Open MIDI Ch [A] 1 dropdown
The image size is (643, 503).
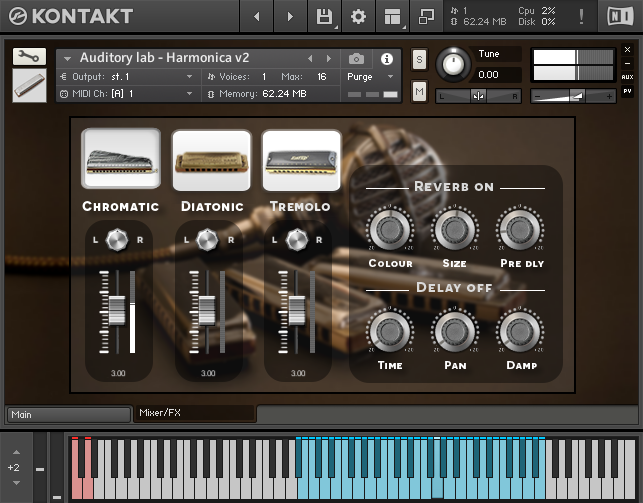pos(126,94)
